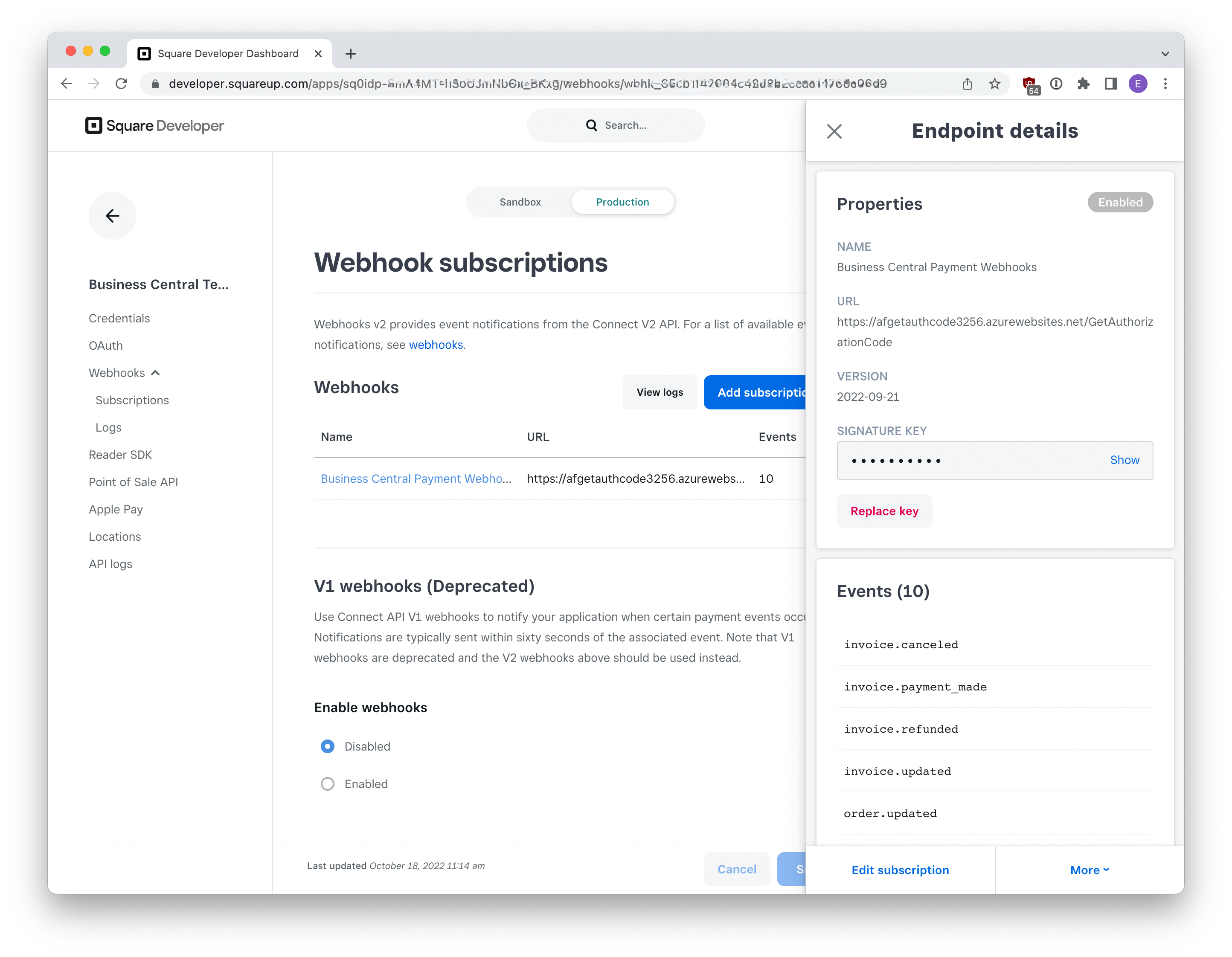Close the Endpoint details panel
1232x957 pixels.
click(834, 131)
